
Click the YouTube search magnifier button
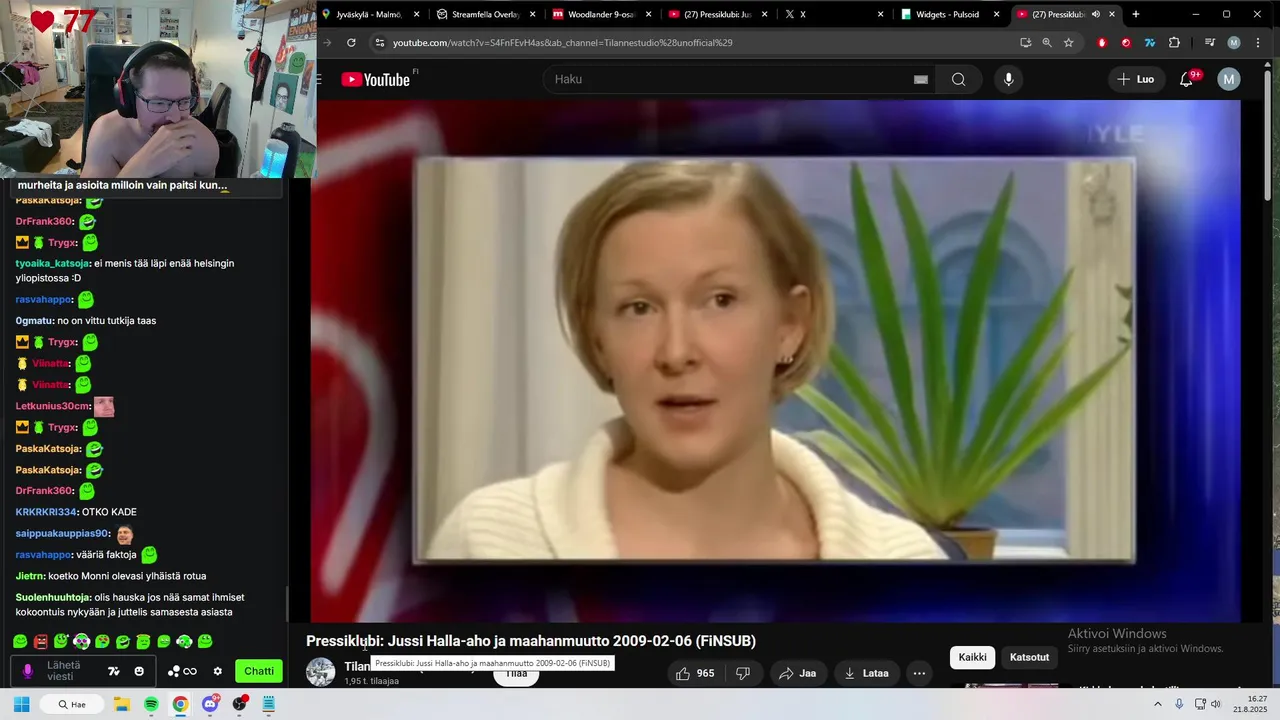point(958,79)
